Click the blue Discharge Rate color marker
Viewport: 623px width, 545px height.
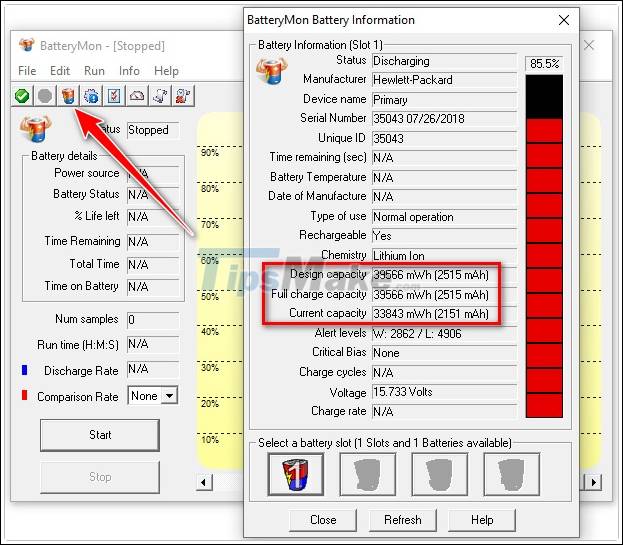(25, 370)
